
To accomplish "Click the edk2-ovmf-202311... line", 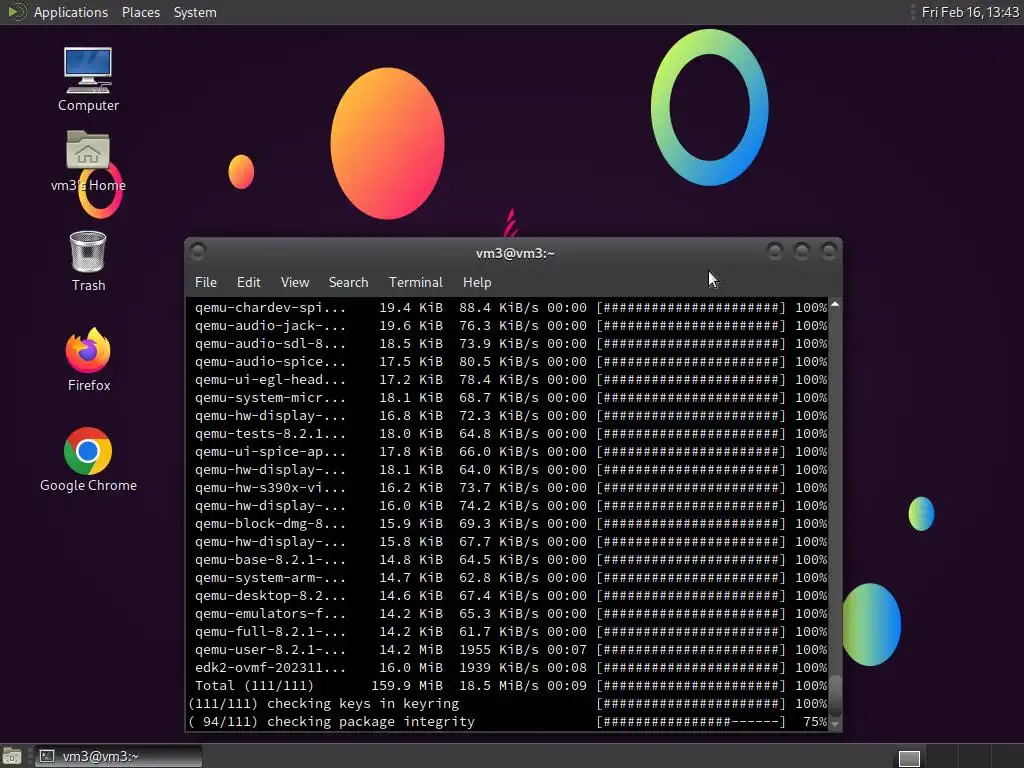I will (511, 668).
